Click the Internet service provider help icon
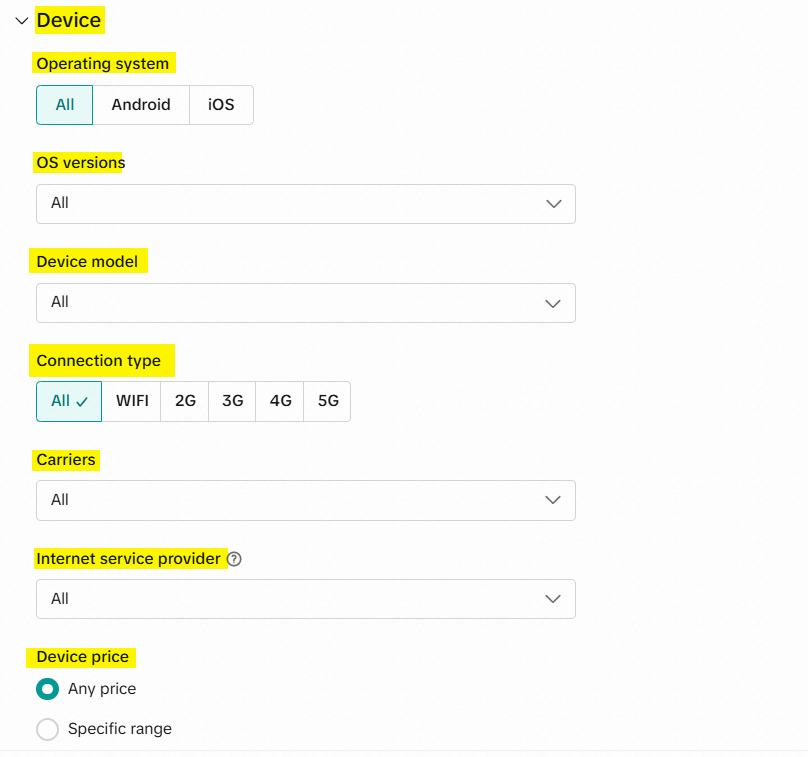Screen dimensions: 808x757 pos(235,559)
